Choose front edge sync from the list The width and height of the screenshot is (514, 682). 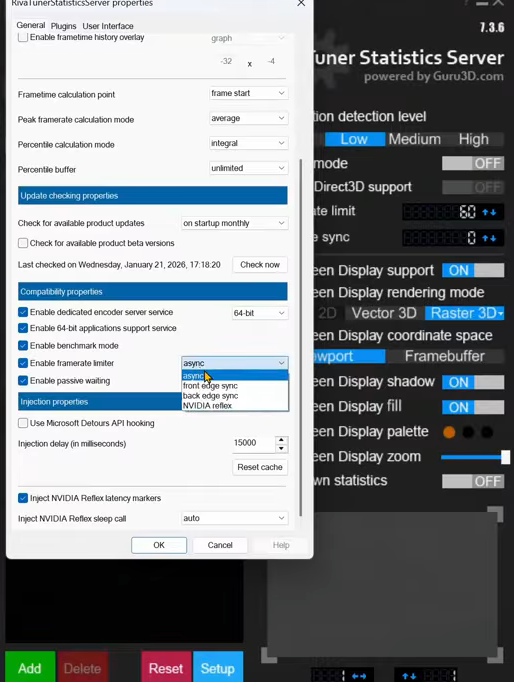click(235, 386)
